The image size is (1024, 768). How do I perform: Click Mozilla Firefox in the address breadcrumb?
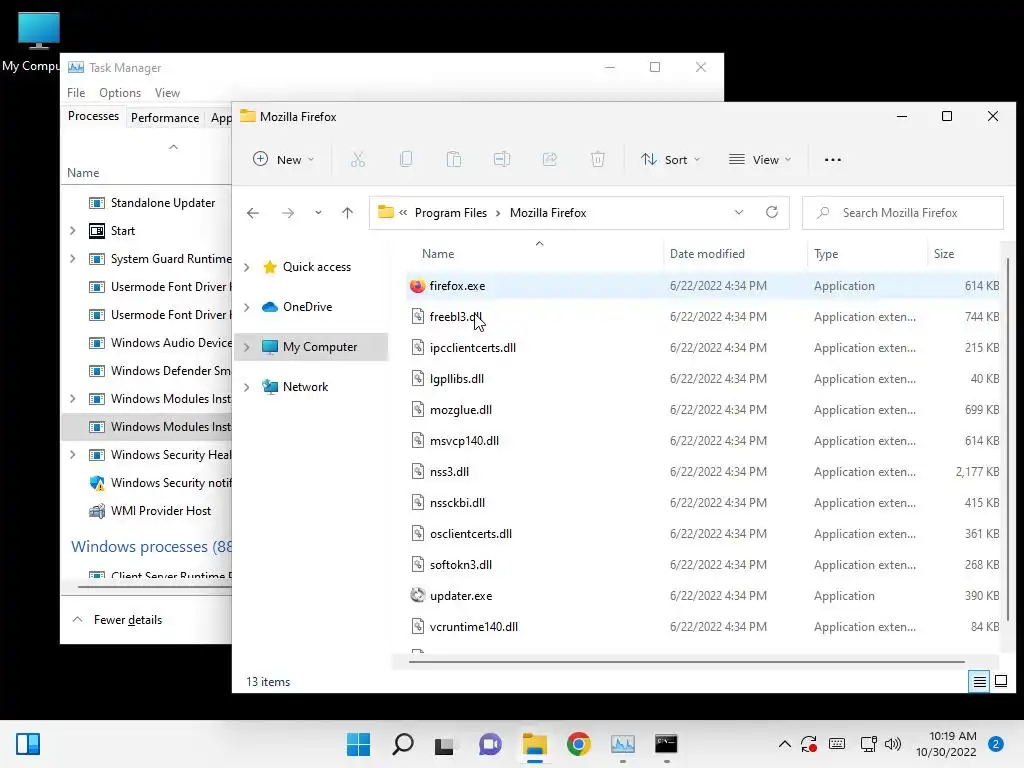[x=548, y=213]
